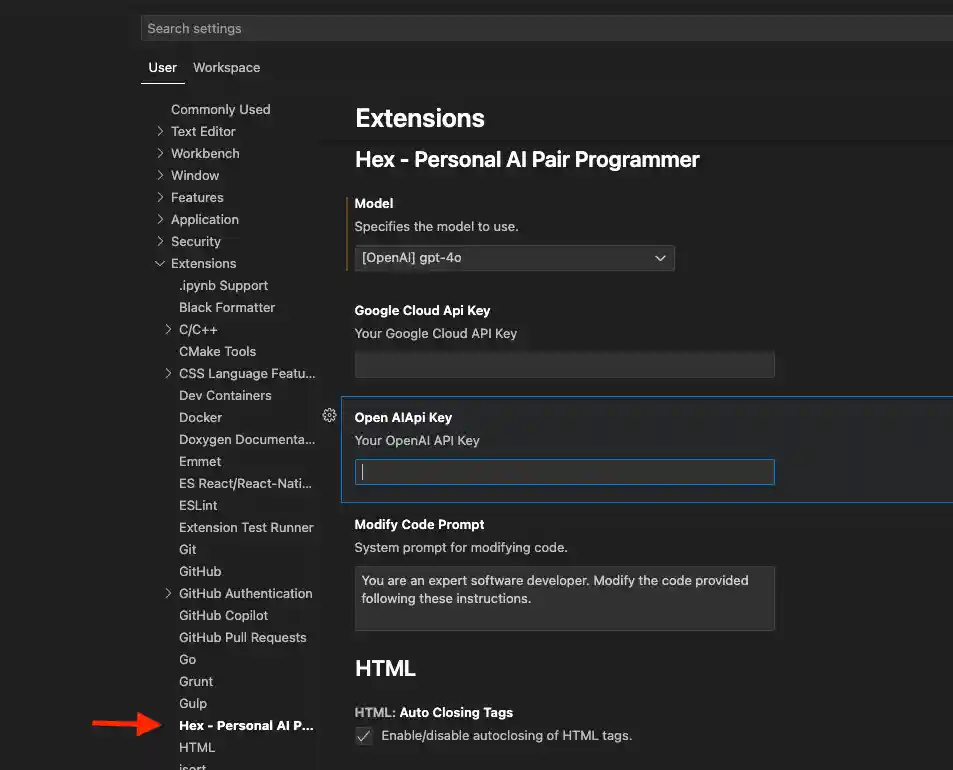Image resolution: width=953 pixels, height=770 pixels.
Task: Focus the Google Cloud Api Key field
Action: point(564,365)
